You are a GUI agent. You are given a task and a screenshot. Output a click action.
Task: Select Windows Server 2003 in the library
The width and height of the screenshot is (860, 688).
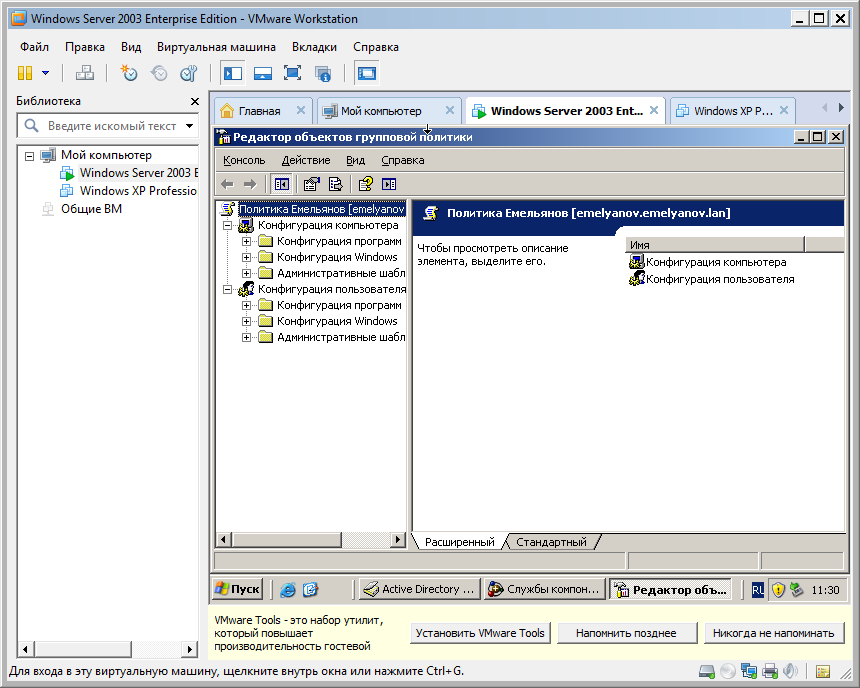tap(129, 173)
